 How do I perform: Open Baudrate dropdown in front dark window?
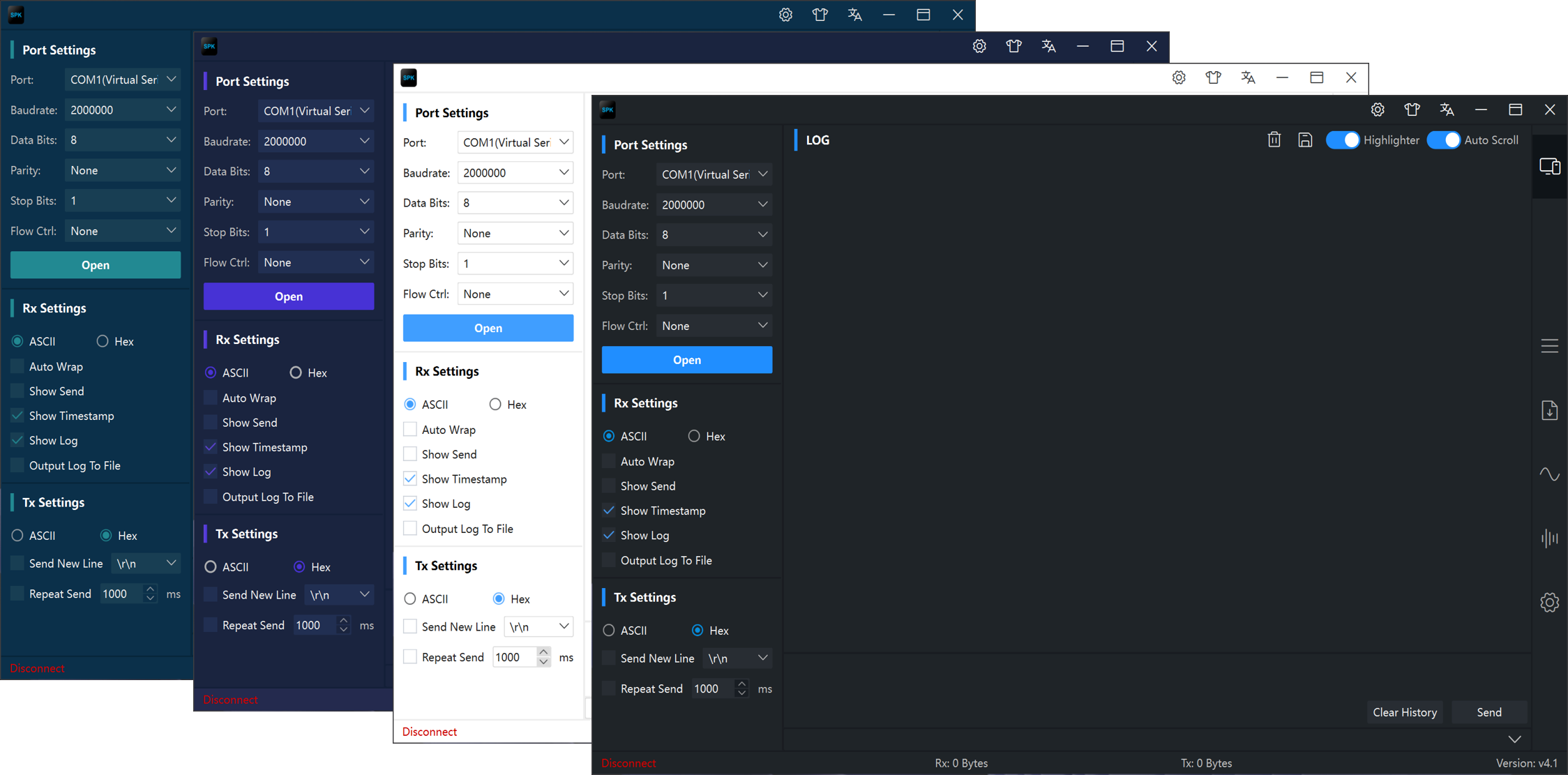point(714,204)
